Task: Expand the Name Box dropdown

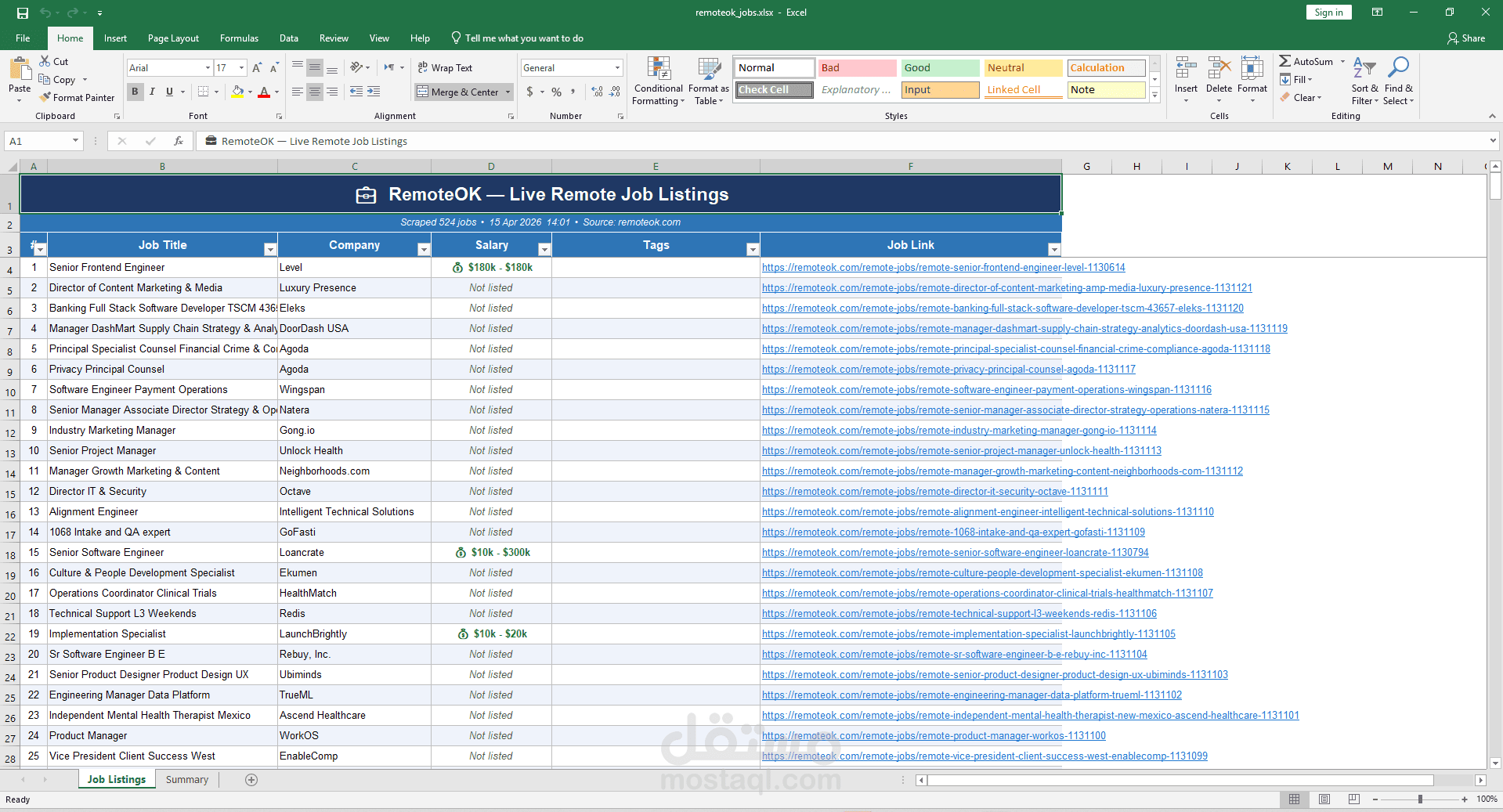Action: click(x=75, y=141)
